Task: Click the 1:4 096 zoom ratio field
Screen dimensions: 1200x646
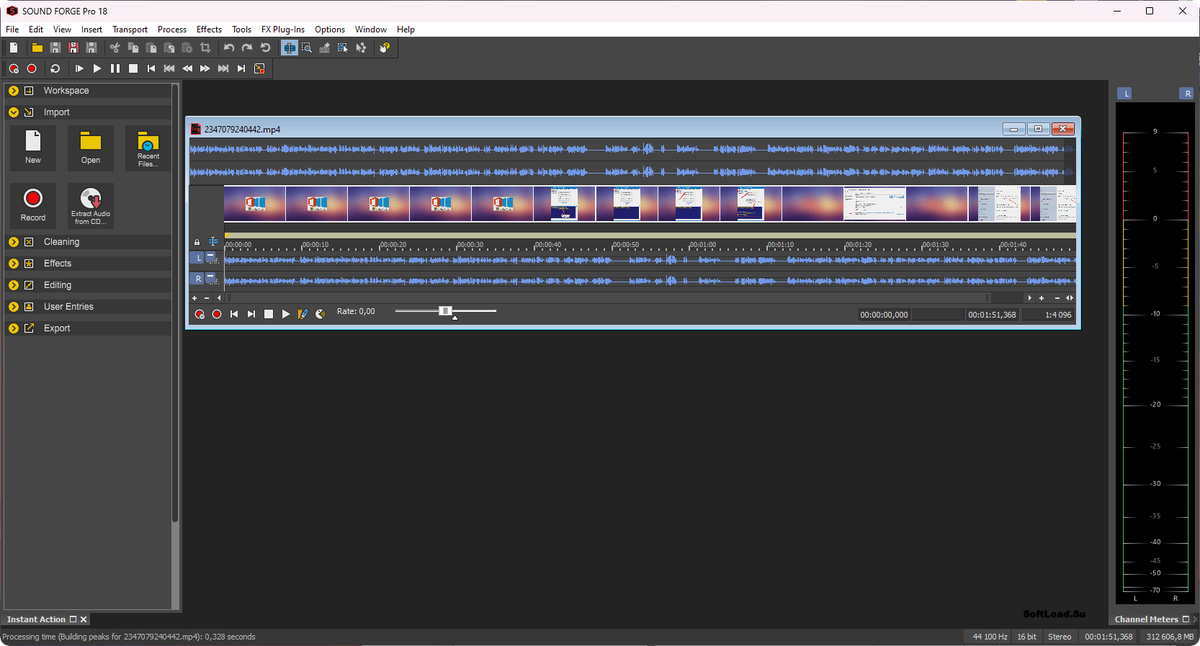Action: point(1049,314)
